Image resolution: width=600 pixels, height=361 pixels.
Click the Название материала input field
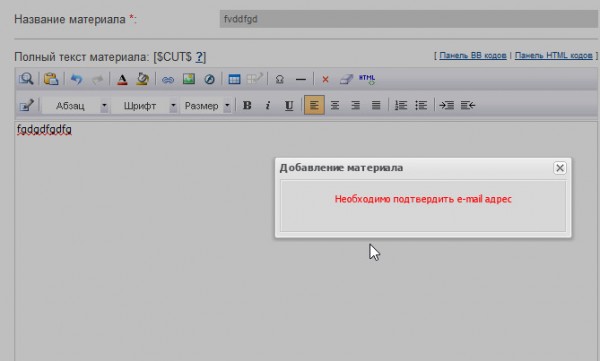pos(409,19)
